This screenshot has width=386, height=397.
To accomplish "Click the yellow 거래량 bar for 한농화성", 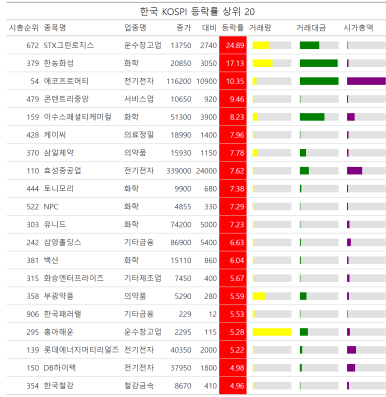I will tap(263, 63).
